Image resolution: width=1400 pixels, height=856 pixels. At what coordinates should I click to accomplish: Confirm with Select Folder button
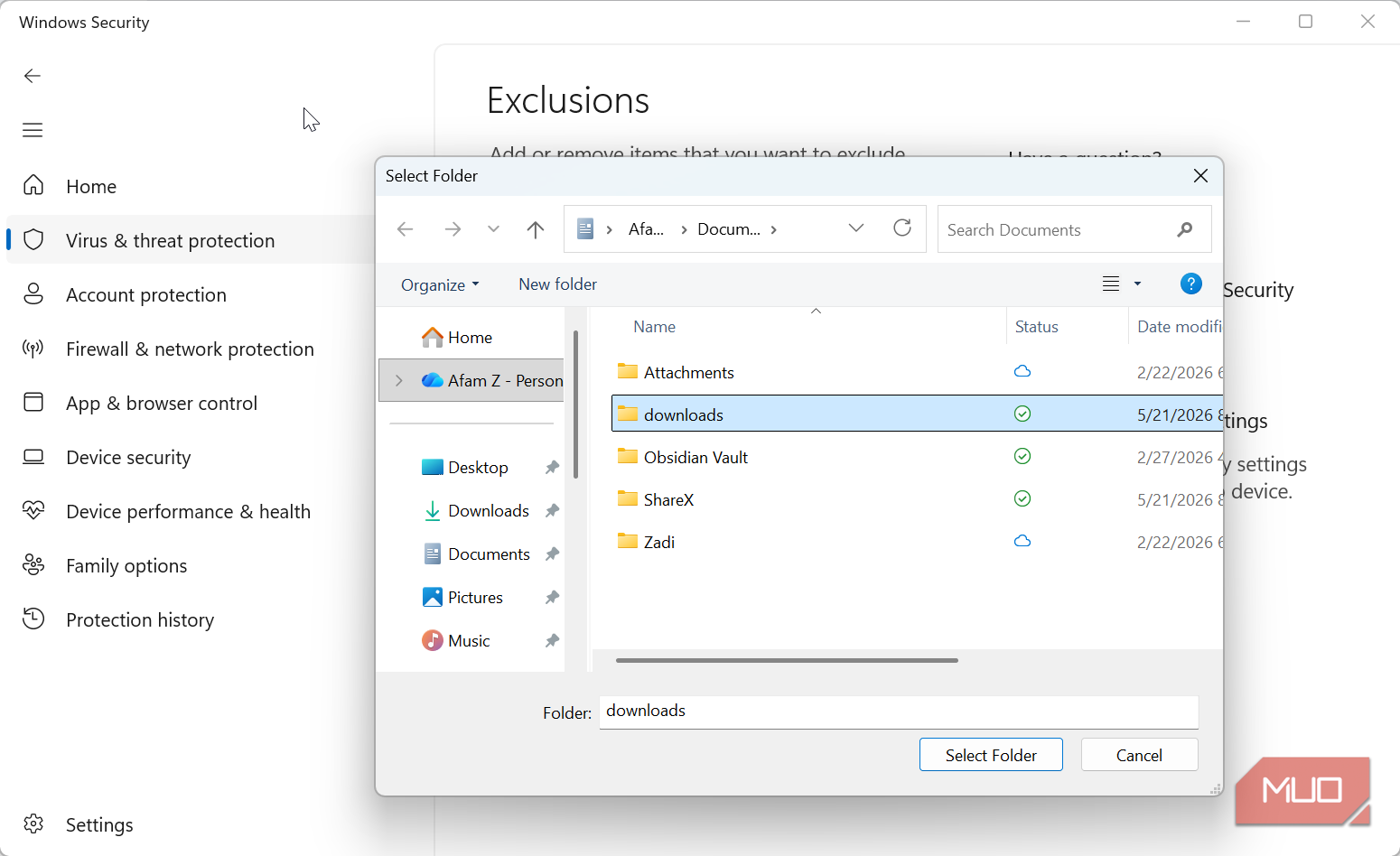click(991, 755)
